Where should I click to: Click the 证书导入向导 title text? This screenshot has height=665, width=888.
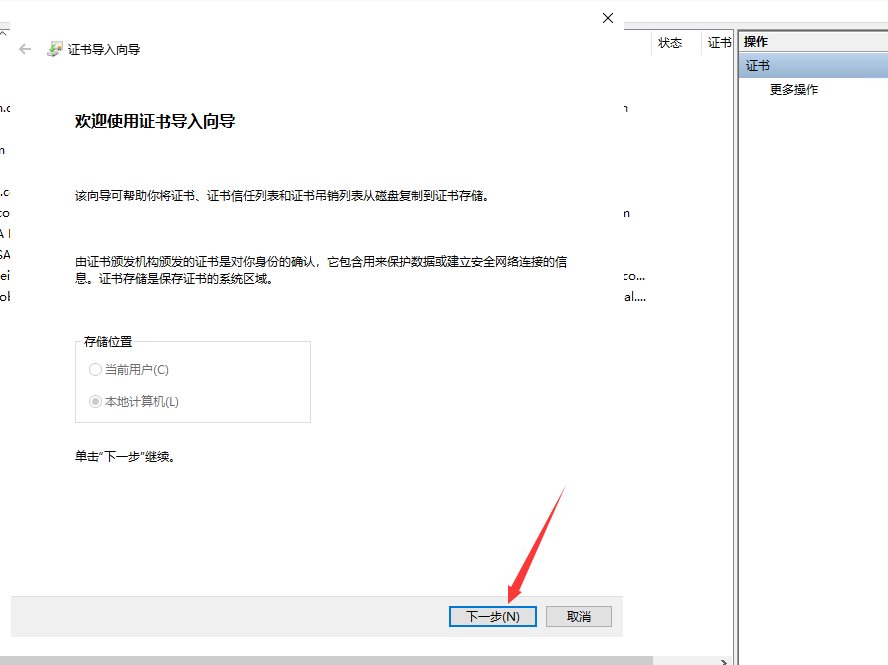pos(104,50)
